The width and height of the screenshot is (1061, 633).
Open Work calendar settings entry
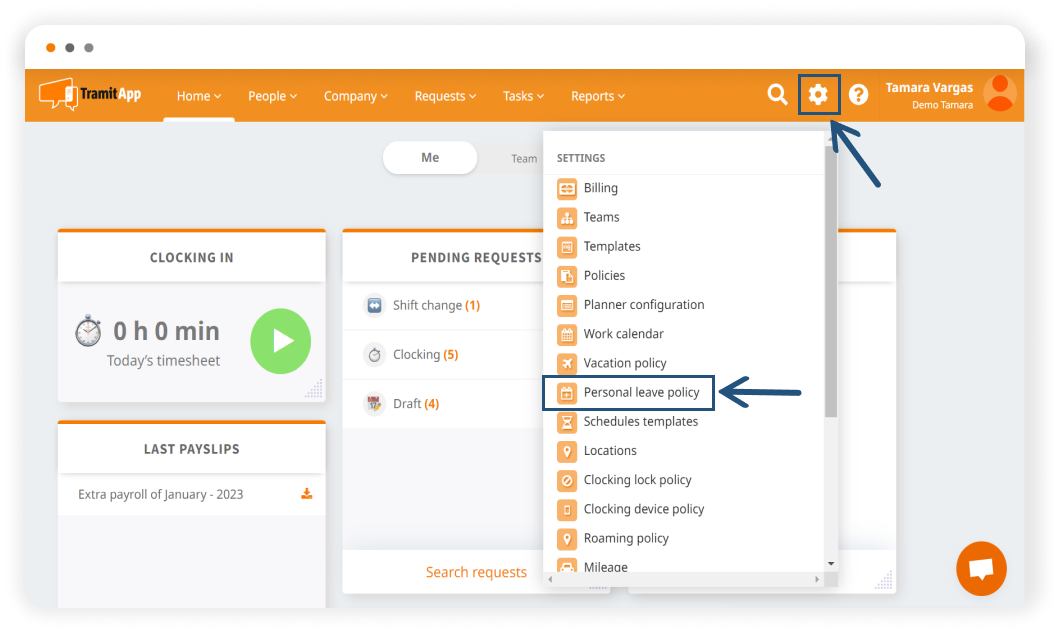(x=623, y=334)
